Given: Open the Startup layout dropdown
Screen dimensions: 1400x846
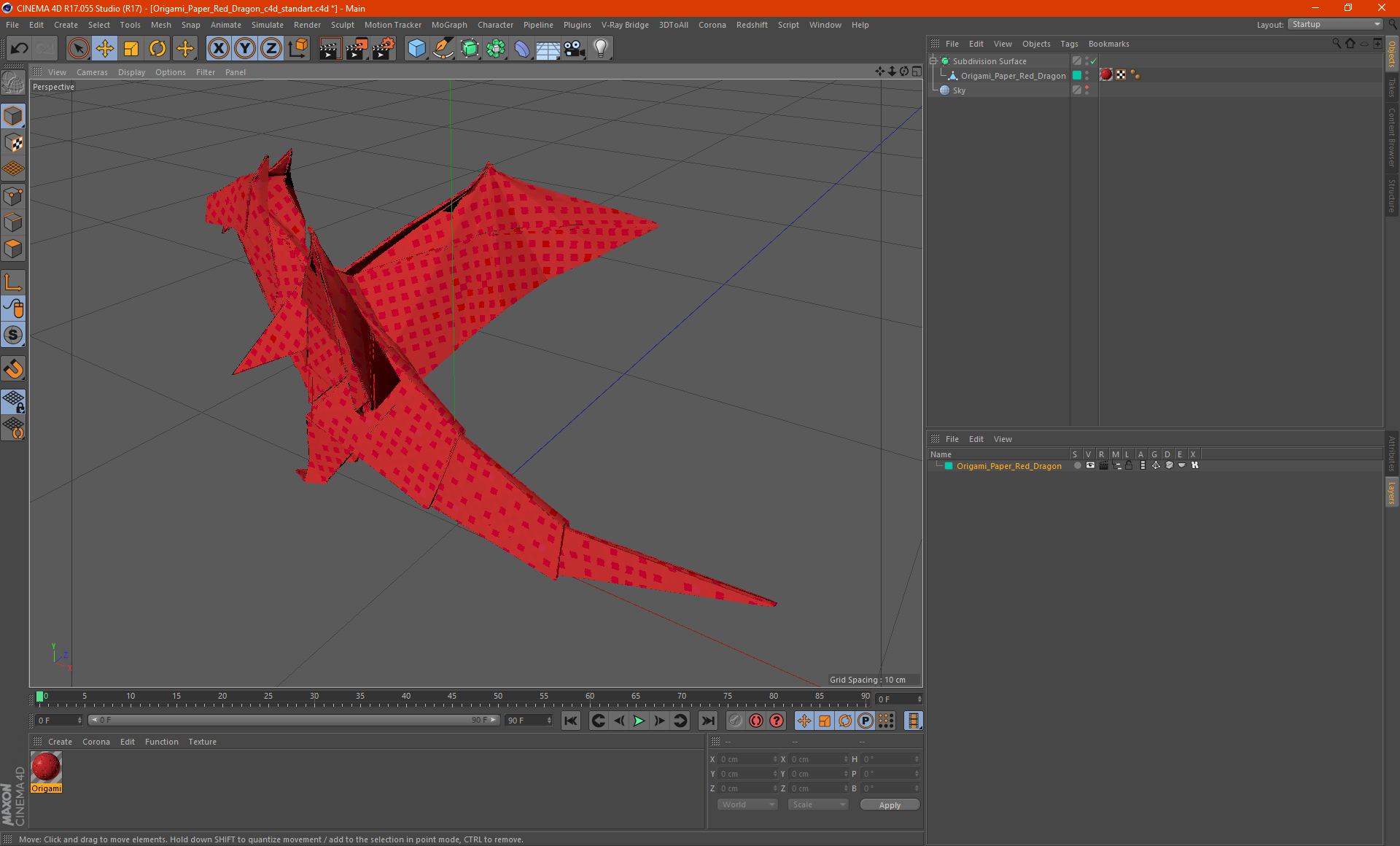Looking at the screenshot, I should point(1336,24).
